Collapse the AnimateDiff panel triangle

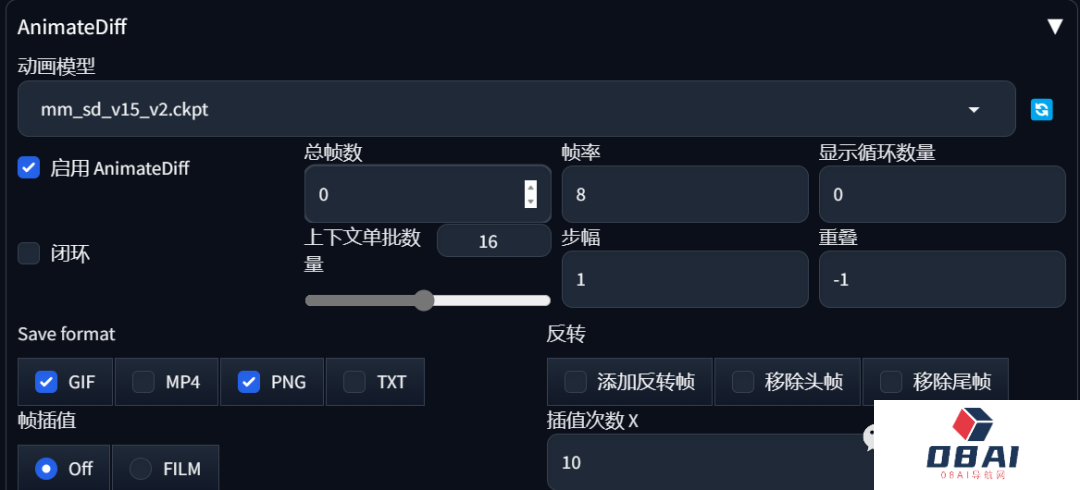[1055, 27]
